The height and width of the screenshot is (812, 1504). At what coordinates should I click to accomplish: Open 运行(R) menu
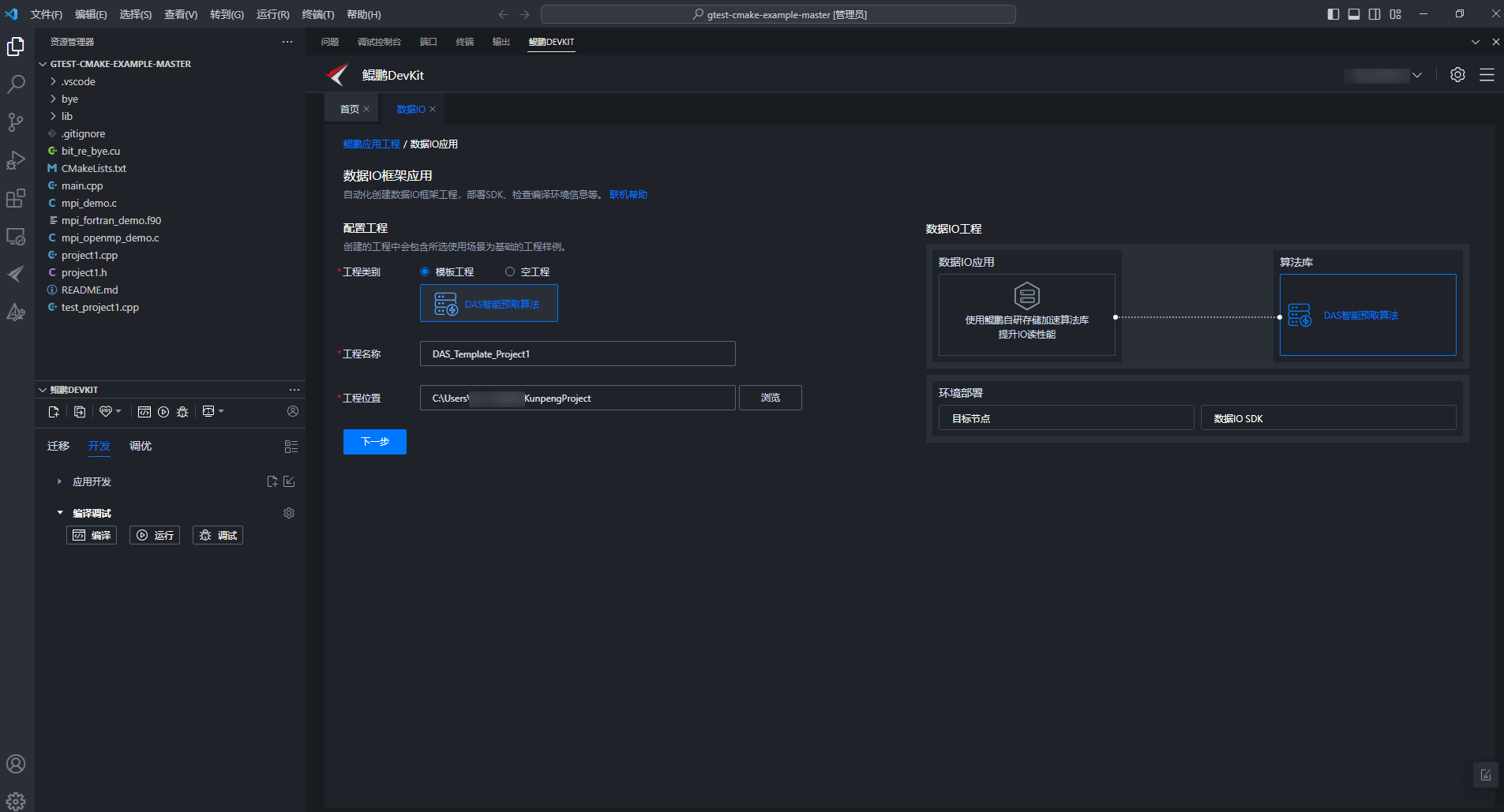[273, 14]
